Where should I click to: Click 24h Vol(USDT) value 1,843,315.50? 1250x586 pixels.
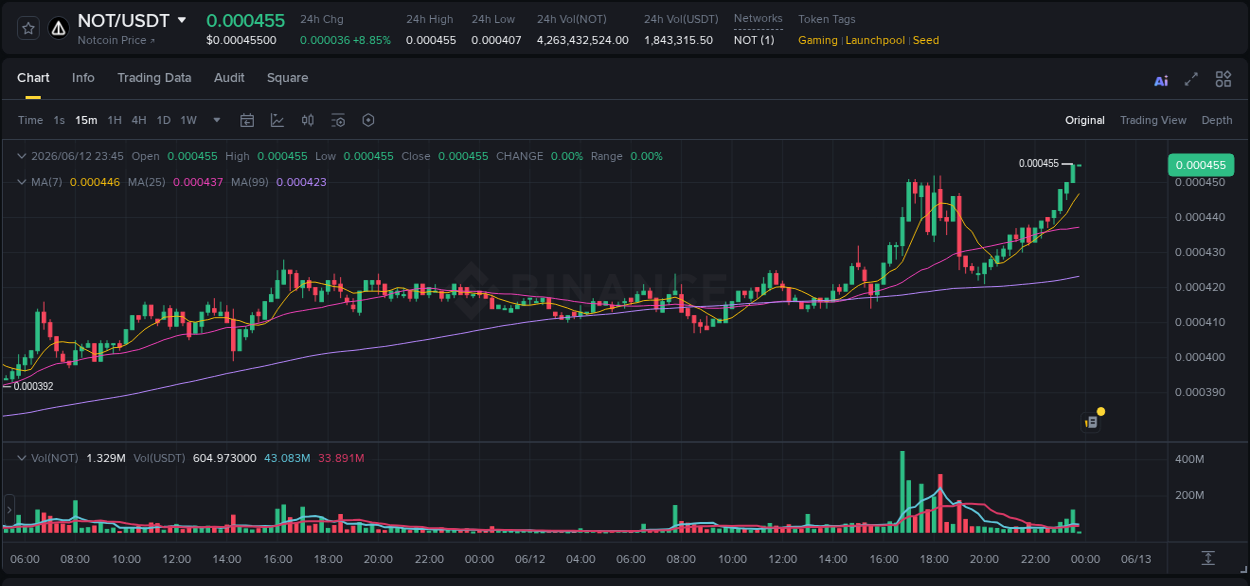tap(679, 40)
